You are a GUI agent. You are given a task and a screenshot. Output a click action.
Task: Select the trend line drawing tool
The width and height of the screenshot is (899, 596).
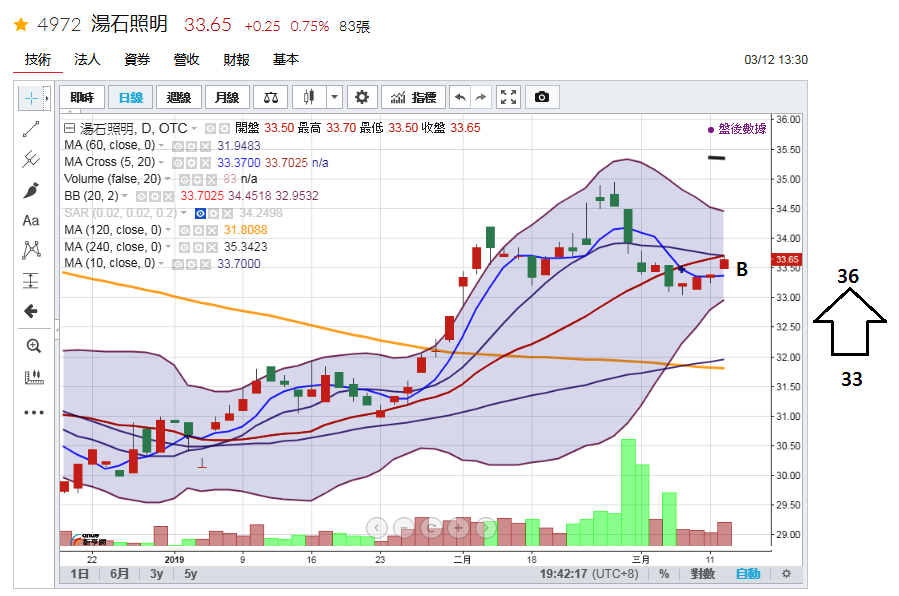(x=31, y=129)
